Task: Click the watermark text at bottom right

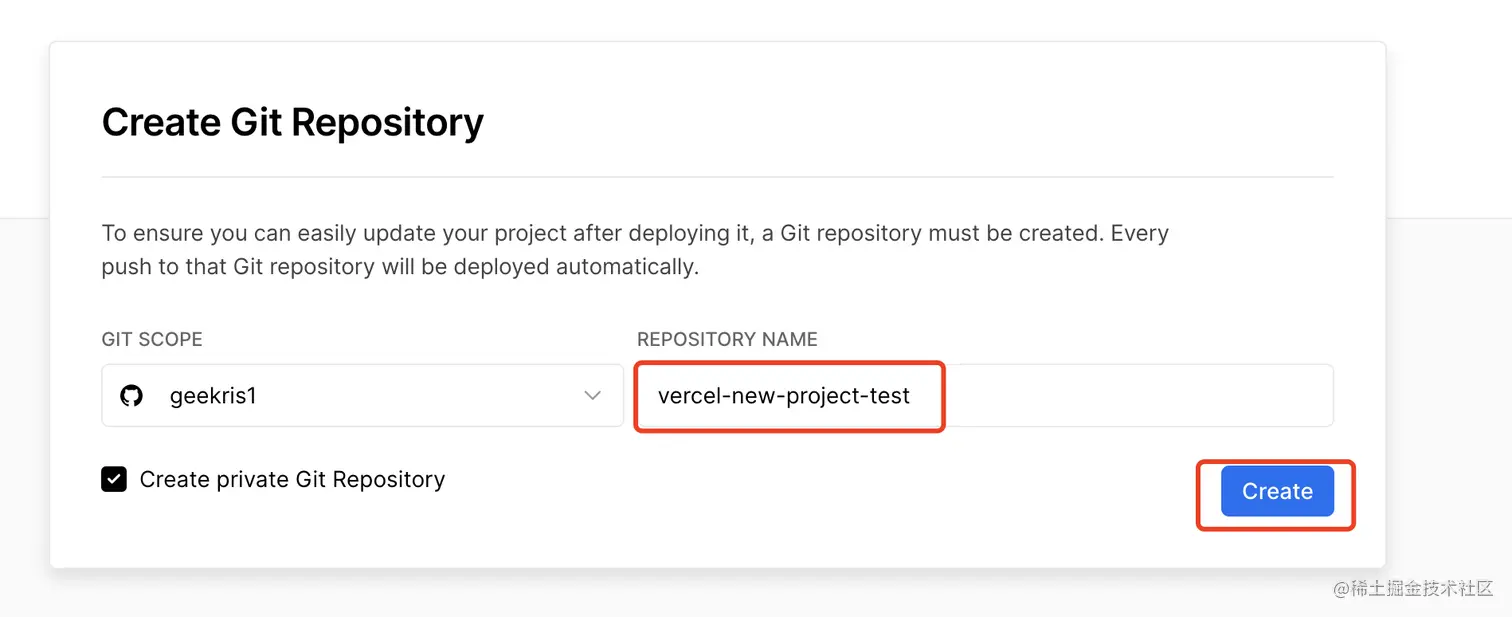Action: pyautogui.click(x=1413, y=589)
